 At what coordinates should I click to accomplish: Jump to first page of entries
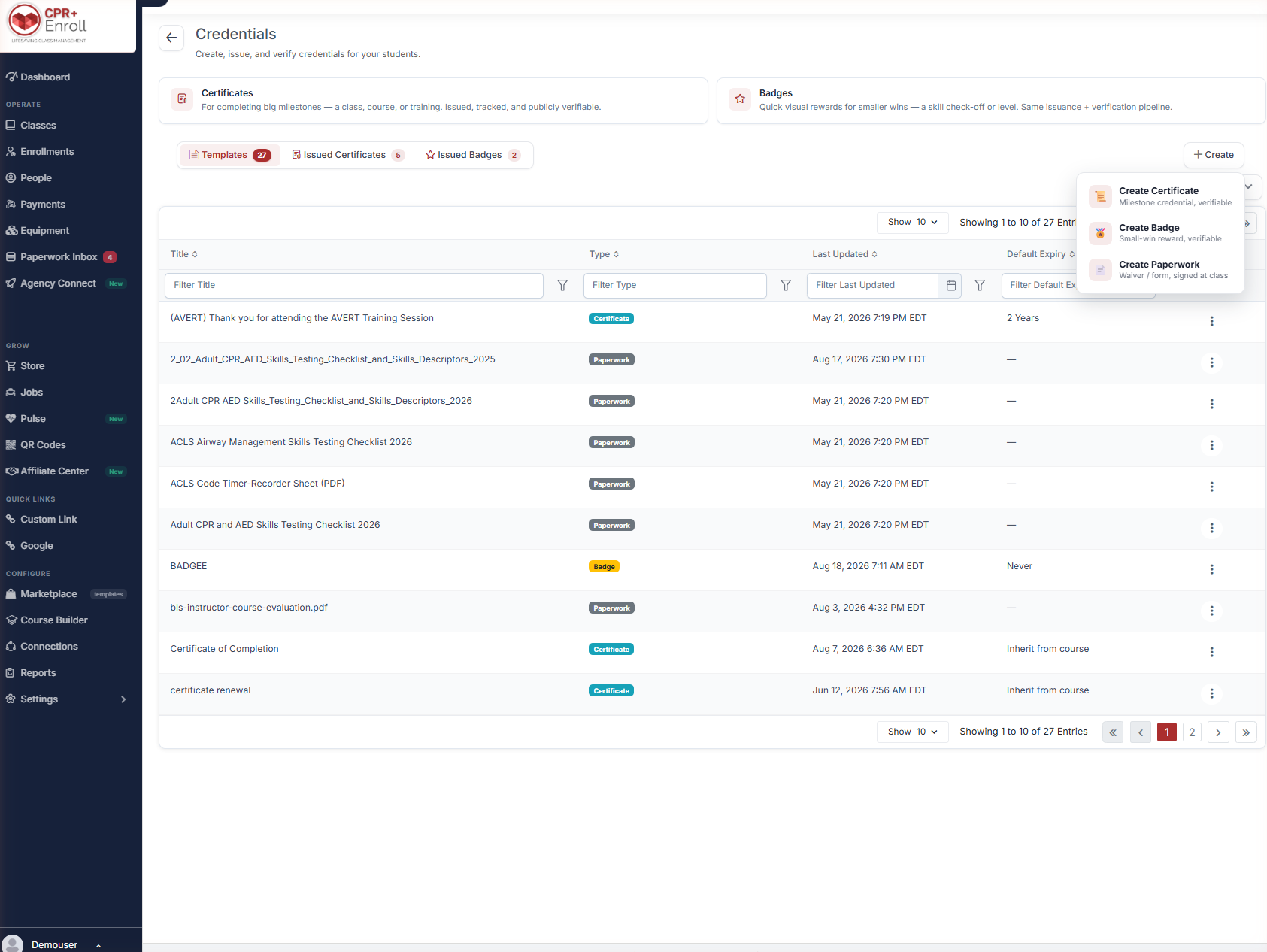pos(1113,732)
